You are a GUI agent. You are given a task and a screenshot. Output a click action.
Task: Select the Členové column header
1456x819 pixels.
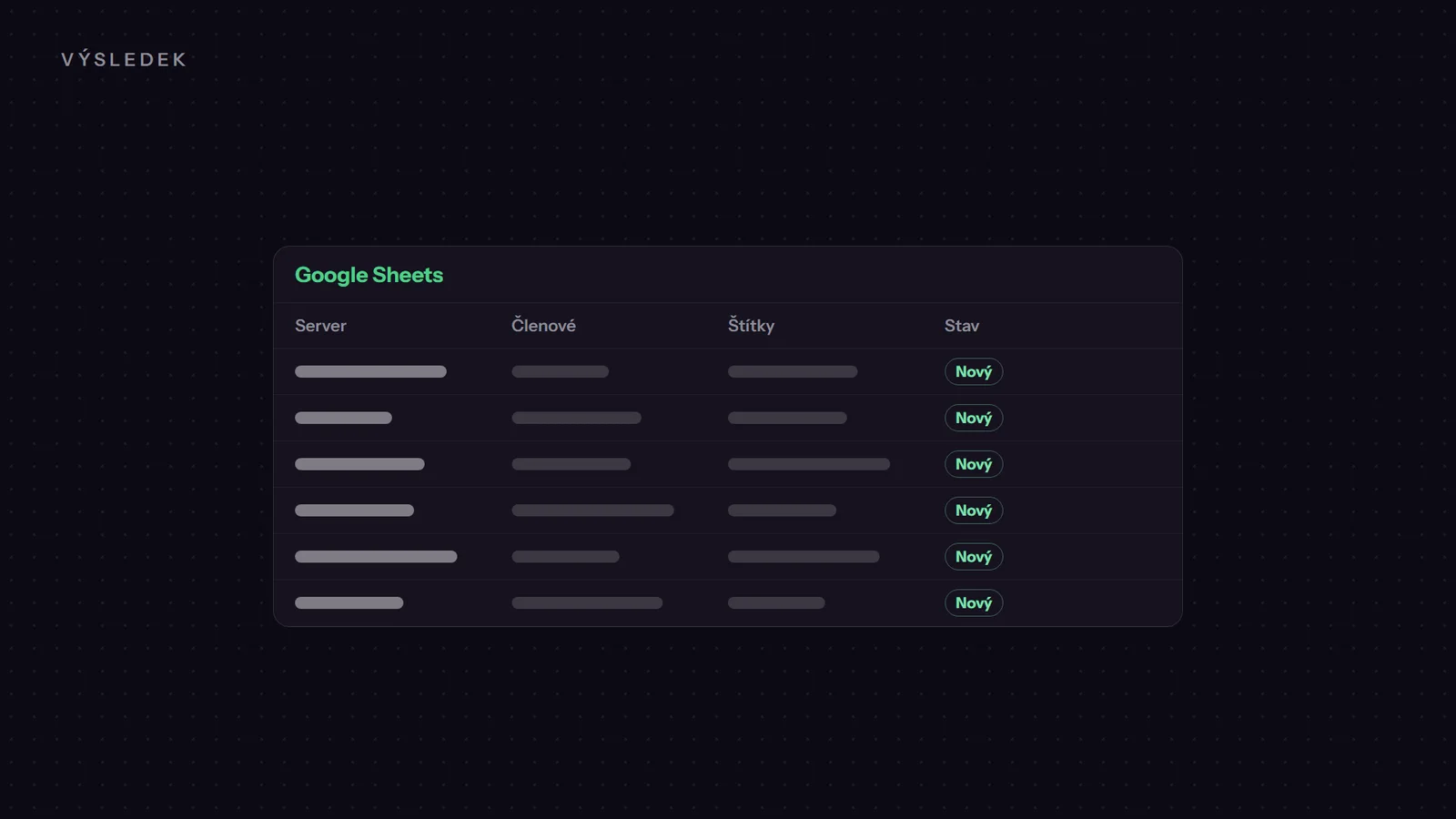[x=543, y=325]
